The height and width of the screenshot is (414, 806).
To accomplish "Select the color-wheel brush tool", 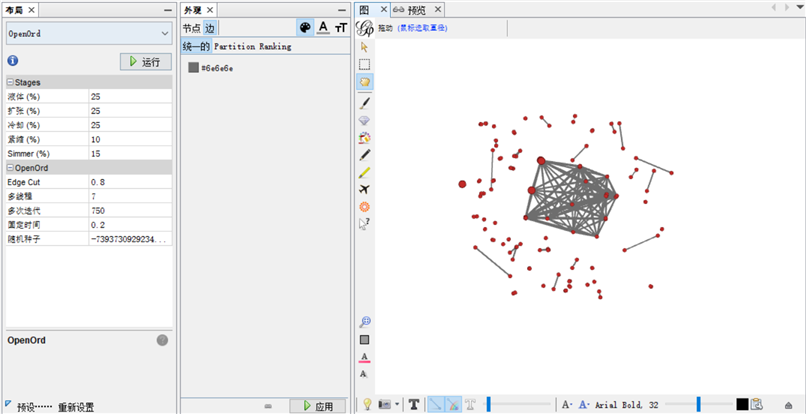I will 364,137.
